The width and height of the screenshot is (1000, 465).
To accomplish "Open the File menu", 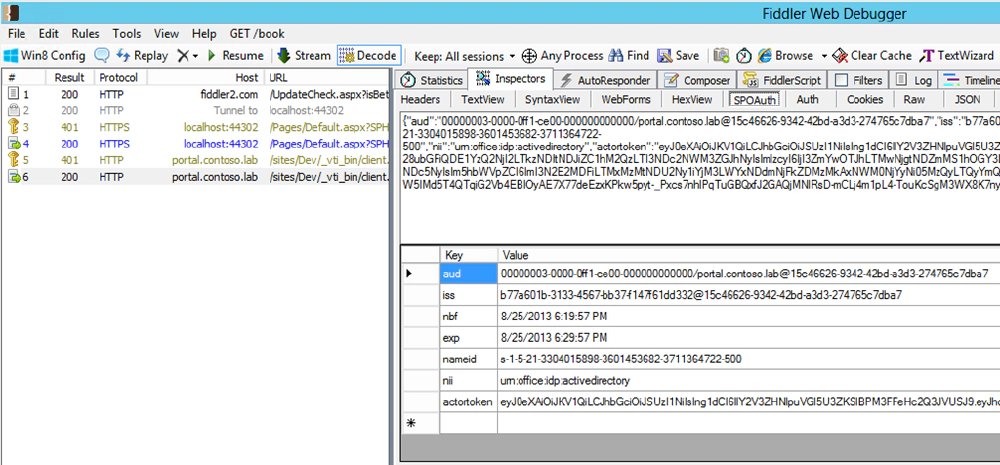I will (17, 34).
